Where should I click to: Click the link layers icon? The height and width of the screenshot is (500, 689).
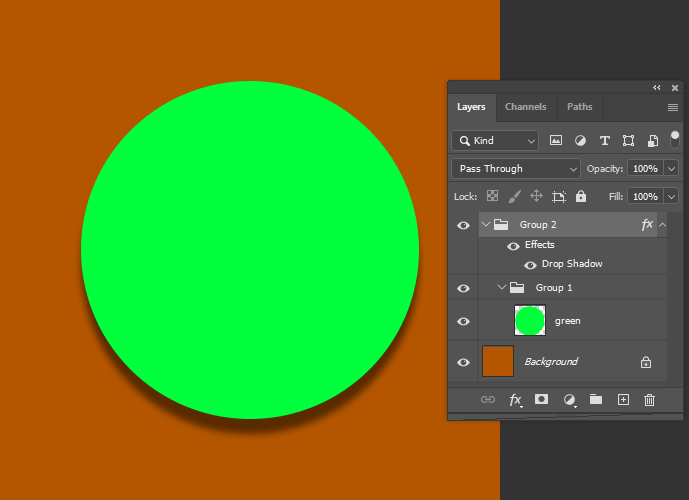tap(488, 400)
